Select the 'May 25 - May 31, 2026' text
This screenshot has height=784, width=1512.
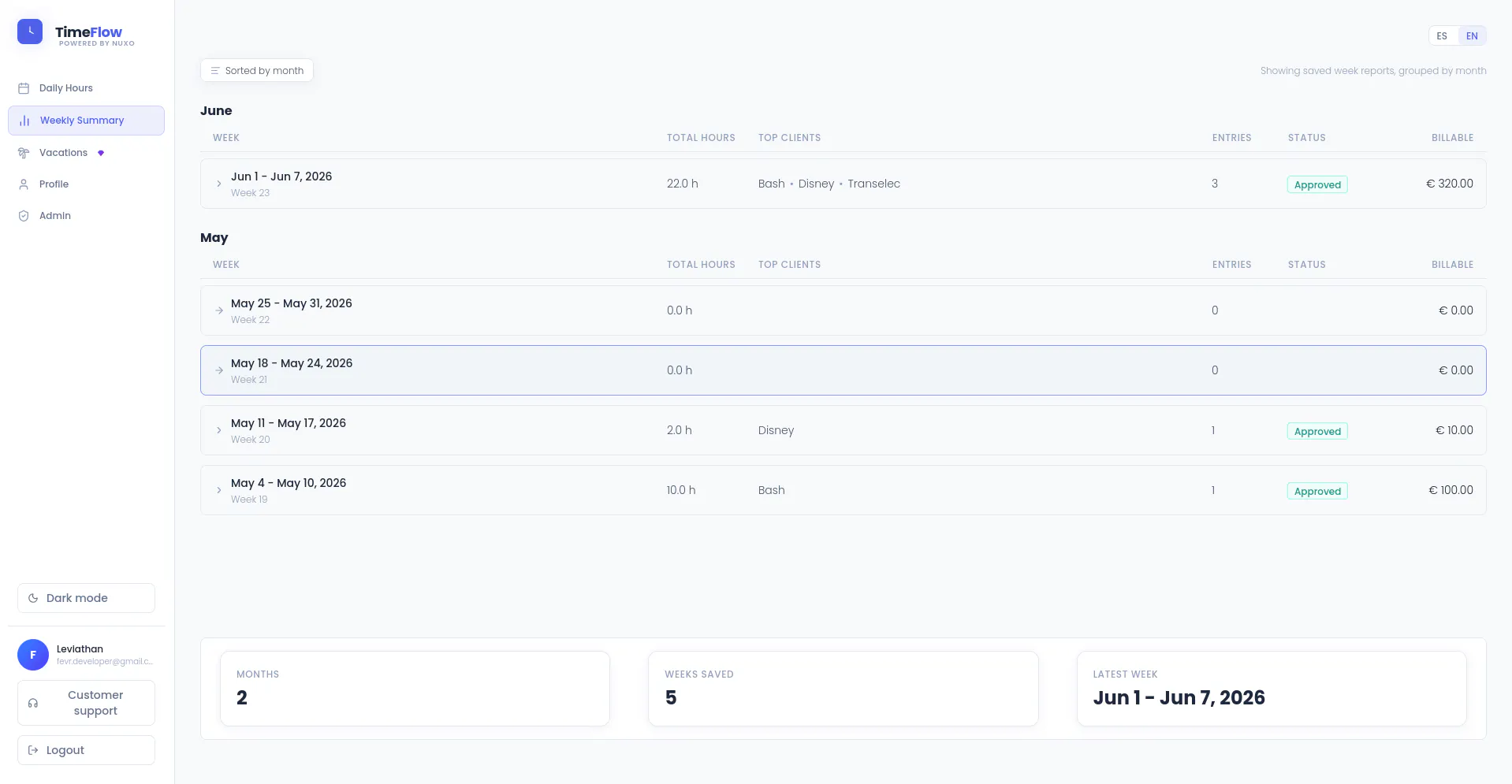point(292,303)
